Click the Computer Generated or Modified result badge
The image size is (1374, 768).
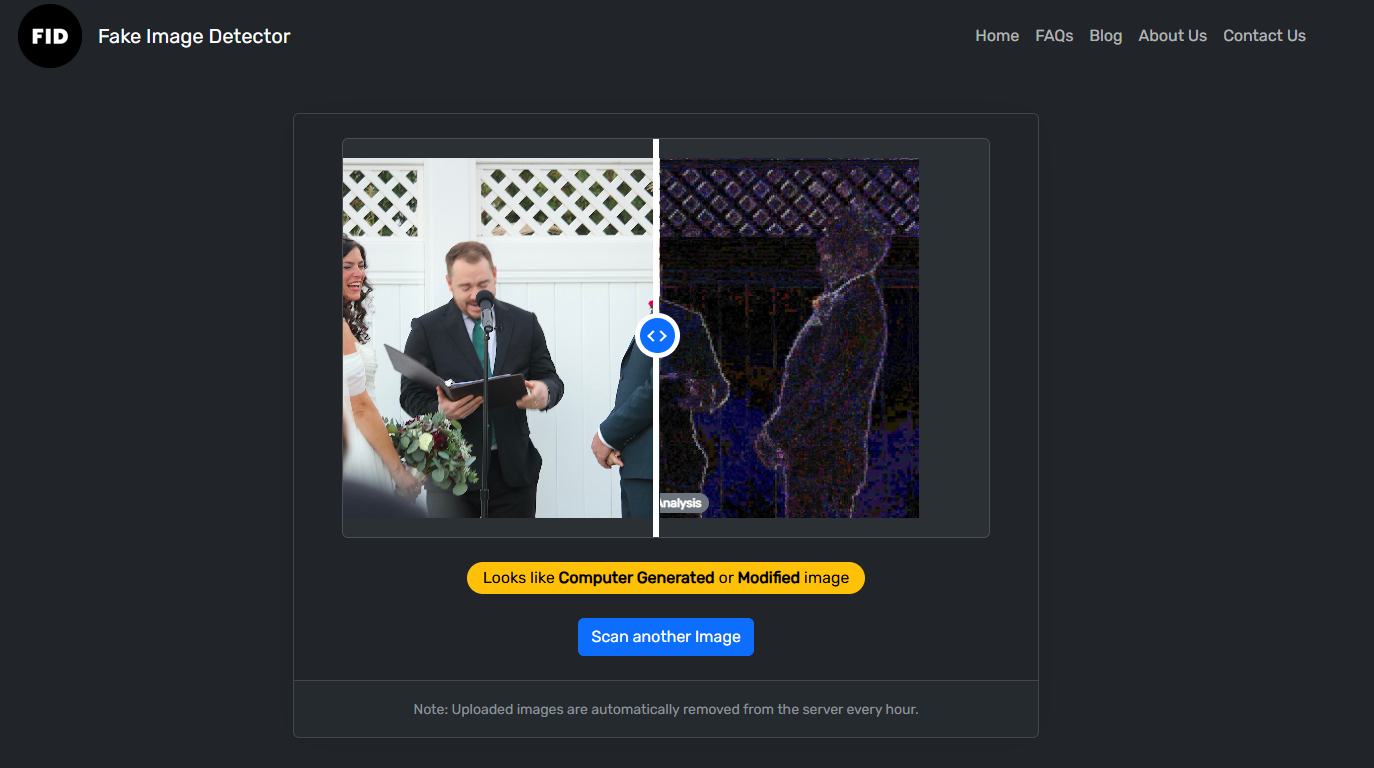(666, 578)
